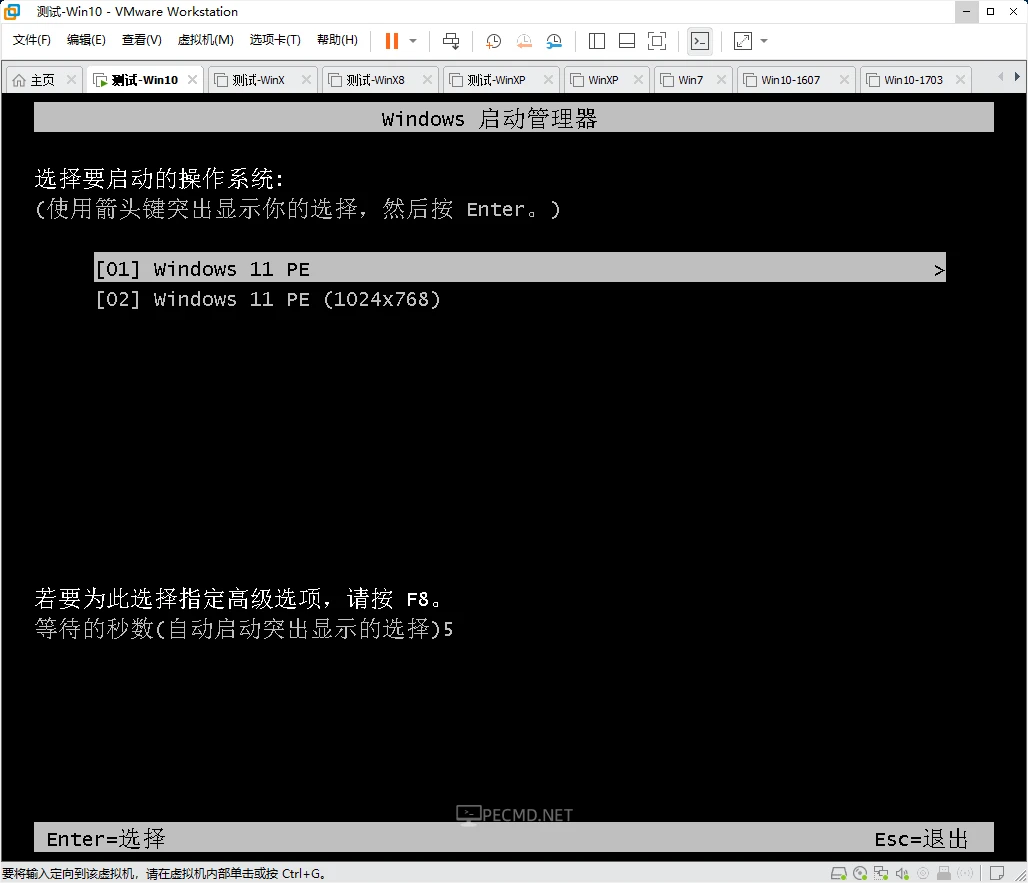Click the home icon on 主页 tab
The width and height of the screenshot is (1028, 883).
[x=19, y=80]
